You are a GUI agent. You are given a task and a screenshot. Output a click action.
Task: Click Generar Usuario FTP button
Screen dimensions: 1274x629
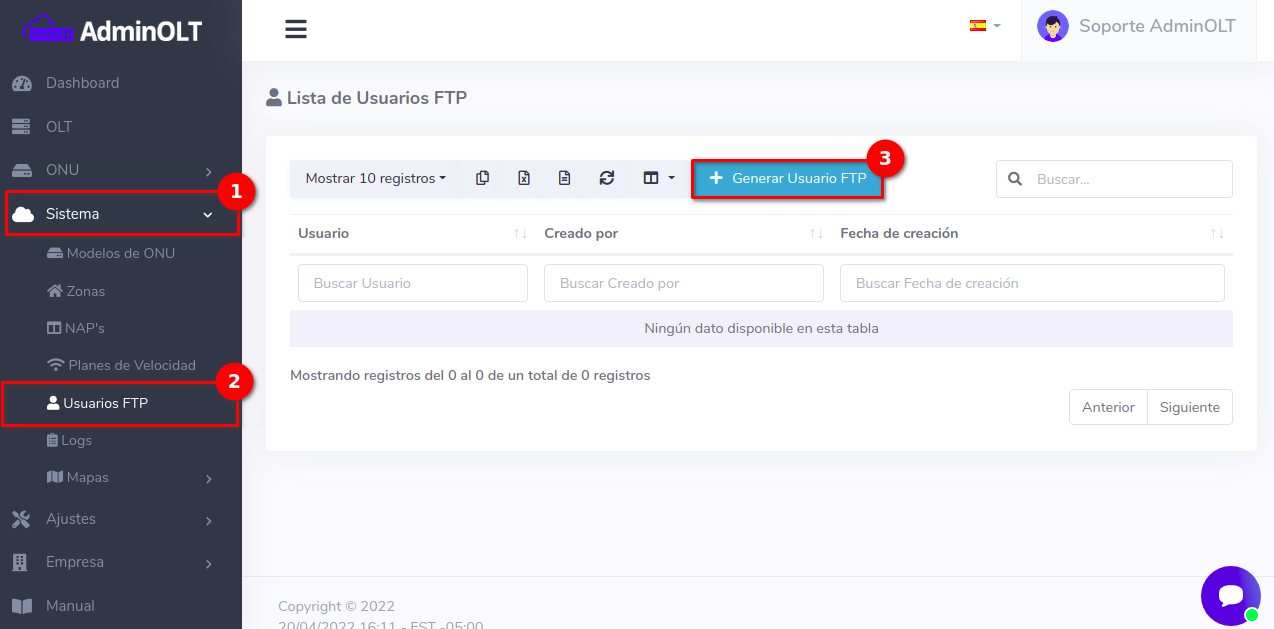(787, 178)
